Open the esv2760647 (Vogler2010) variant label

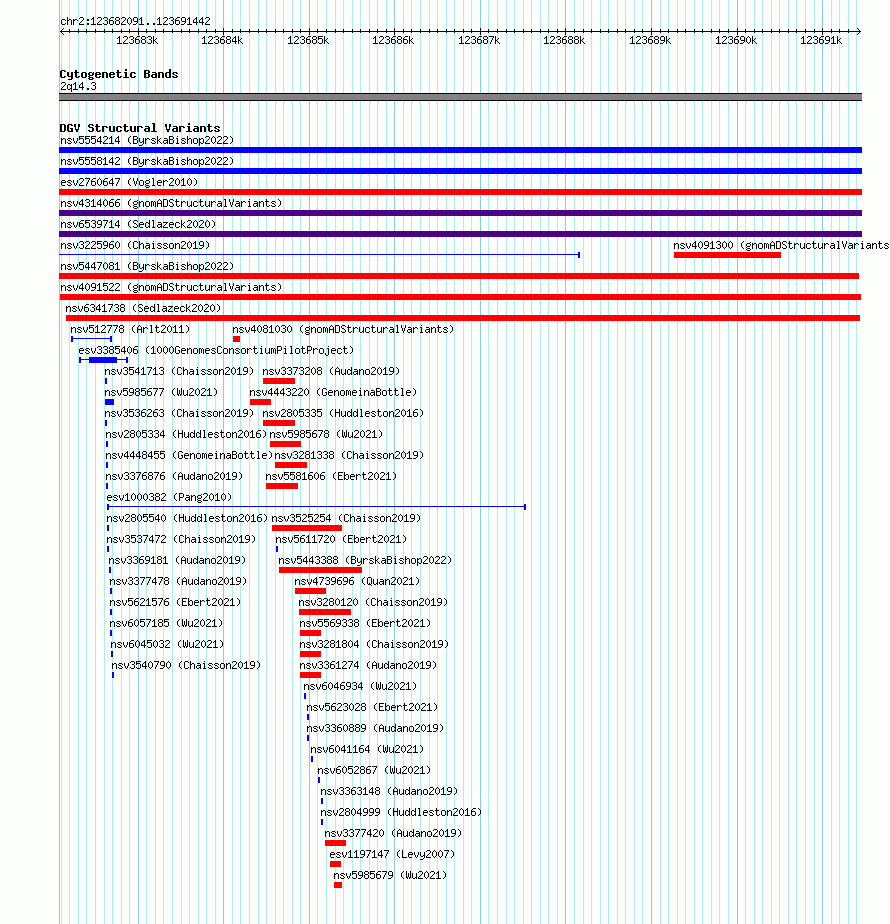click(129, 182)
